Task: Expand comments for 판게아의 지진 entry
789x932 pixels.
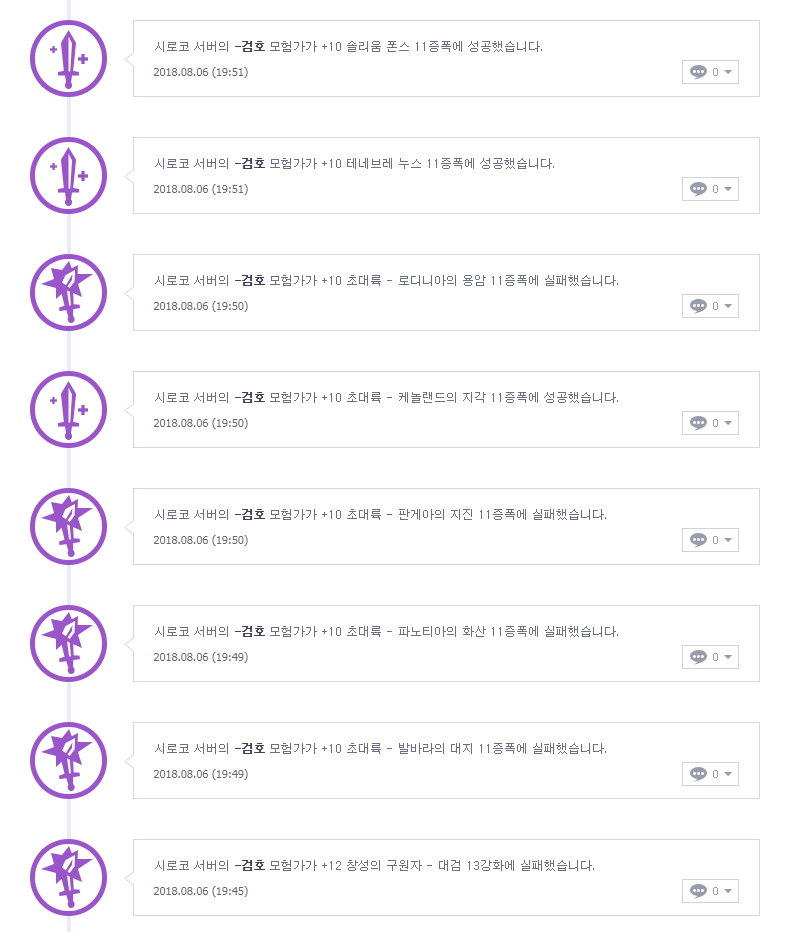Action: pos(710,540)
